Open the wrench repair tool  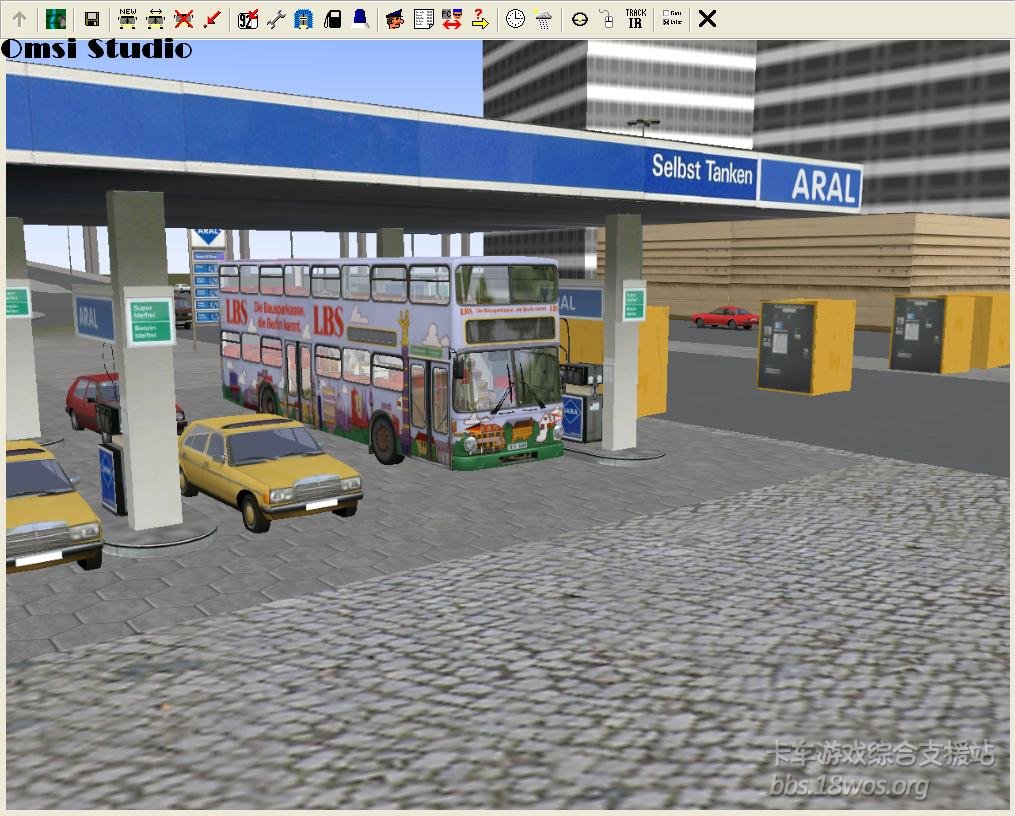point(276,19)
